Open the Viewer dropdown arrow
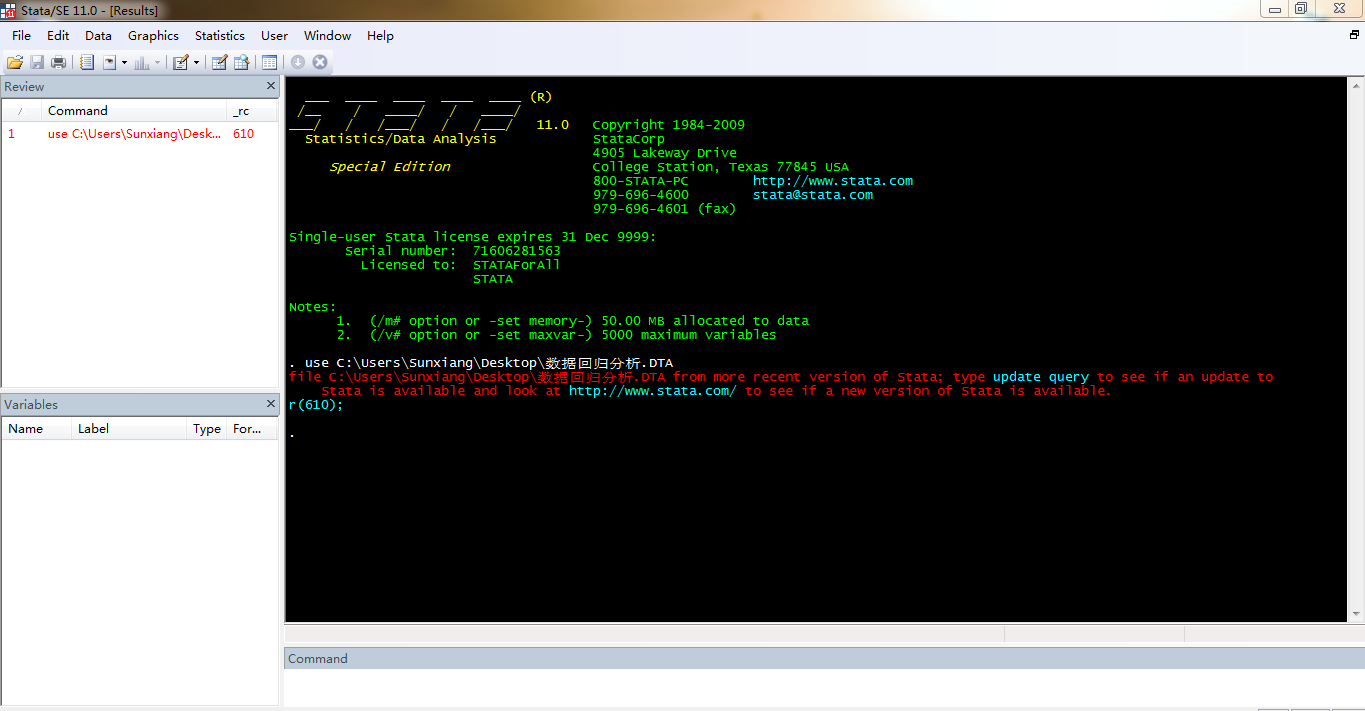Viewport: 1365px width, 711px height. point(124,62)
